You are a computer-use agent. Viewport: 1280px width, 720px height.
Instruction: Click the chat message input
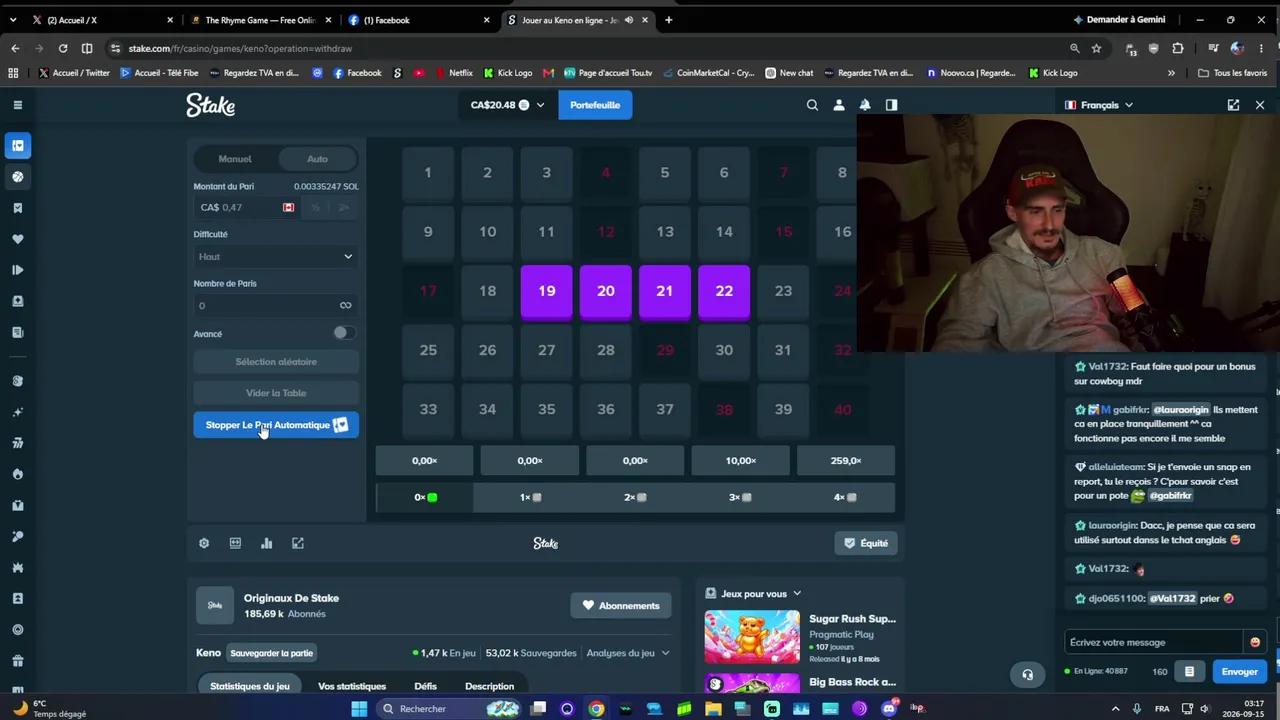(x=1155, y=642)
